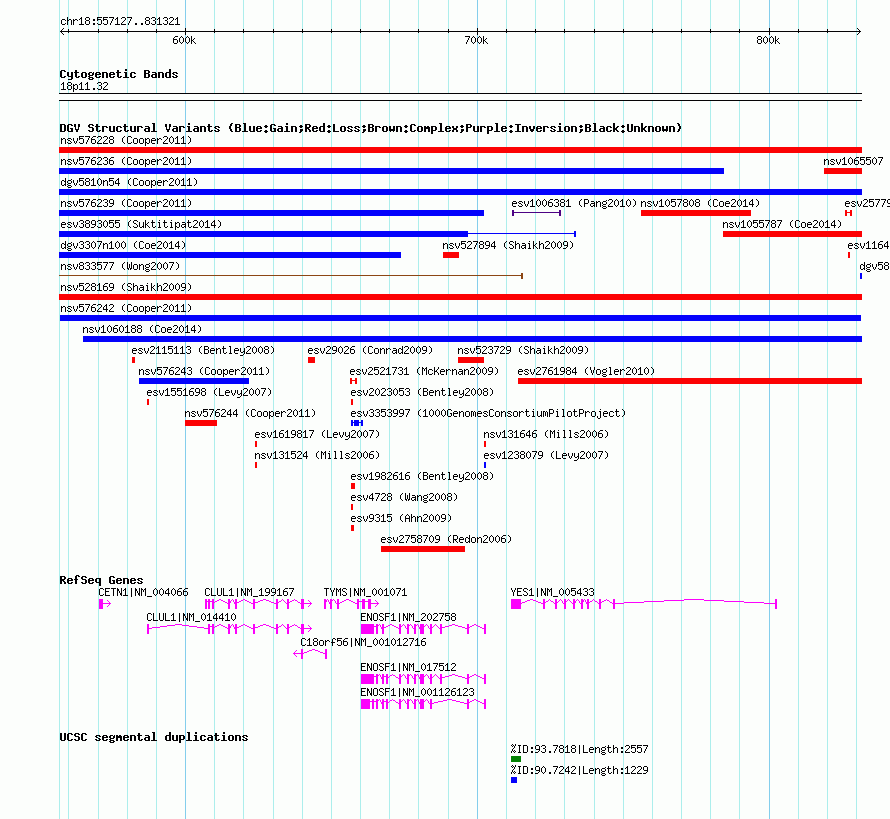Click CLUL1|NM_199167 gene label
The height and width of the screenshot is (819, 890).
coord(249,592)
